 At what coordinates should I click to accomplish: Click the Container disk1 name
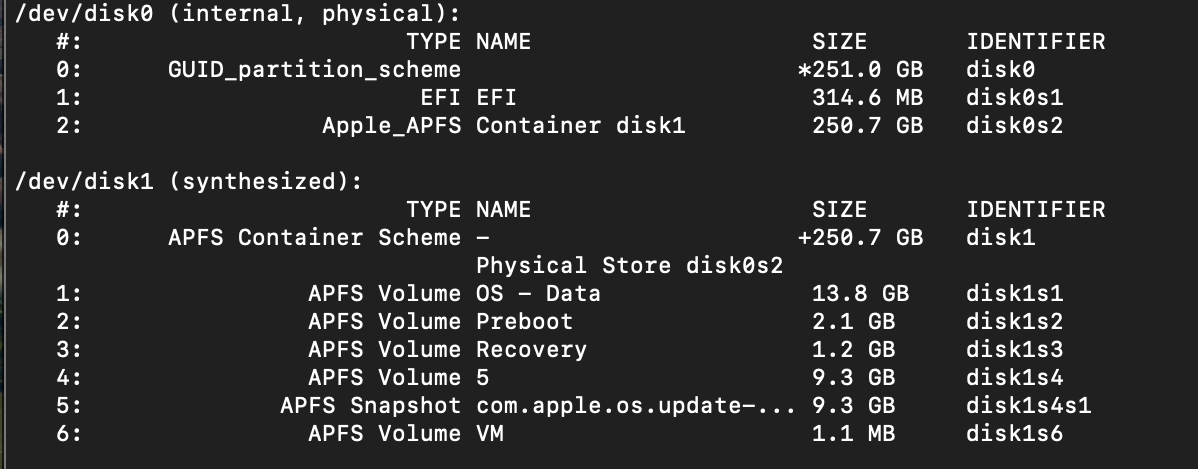(x=581, y=126)
